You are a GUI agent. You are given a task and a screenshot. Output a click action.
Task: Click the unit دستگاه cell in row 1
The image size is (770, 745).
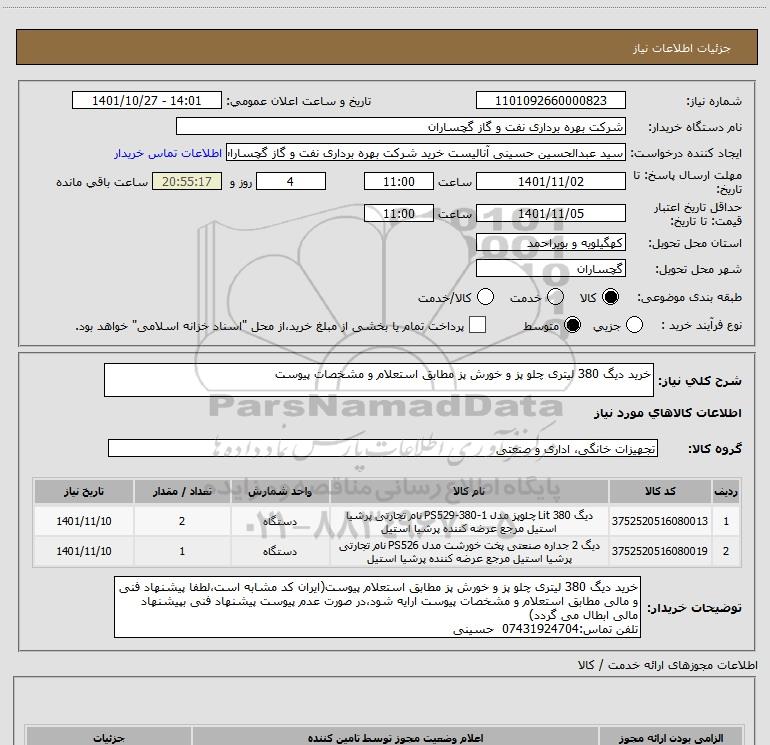[x=280, y=521]
